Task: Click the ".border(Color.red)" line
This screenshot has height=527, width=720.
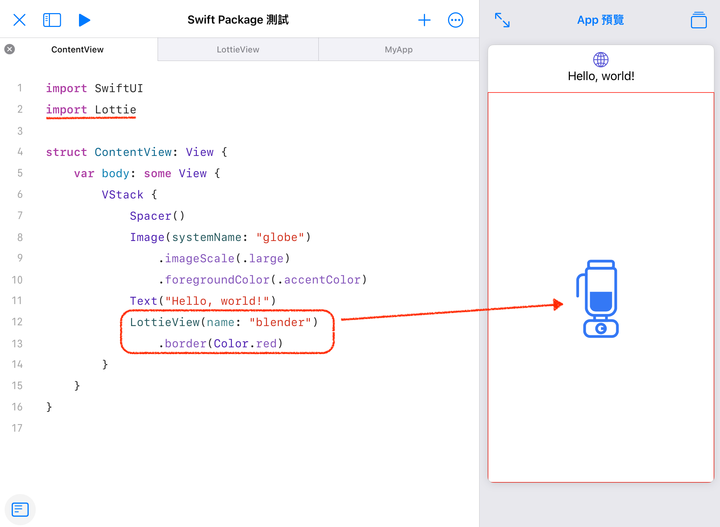Action: (220, 343)
